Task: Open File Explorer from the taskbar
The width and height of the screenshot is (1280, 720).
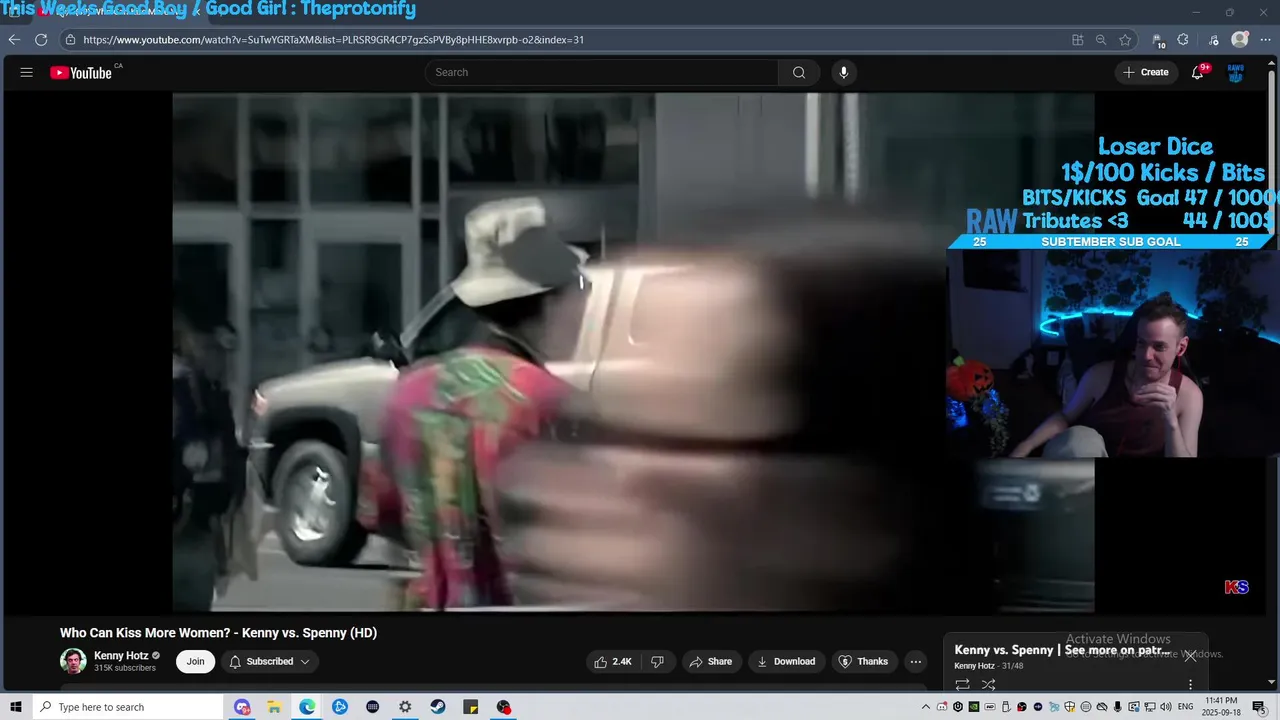Action: coord(274,707)
